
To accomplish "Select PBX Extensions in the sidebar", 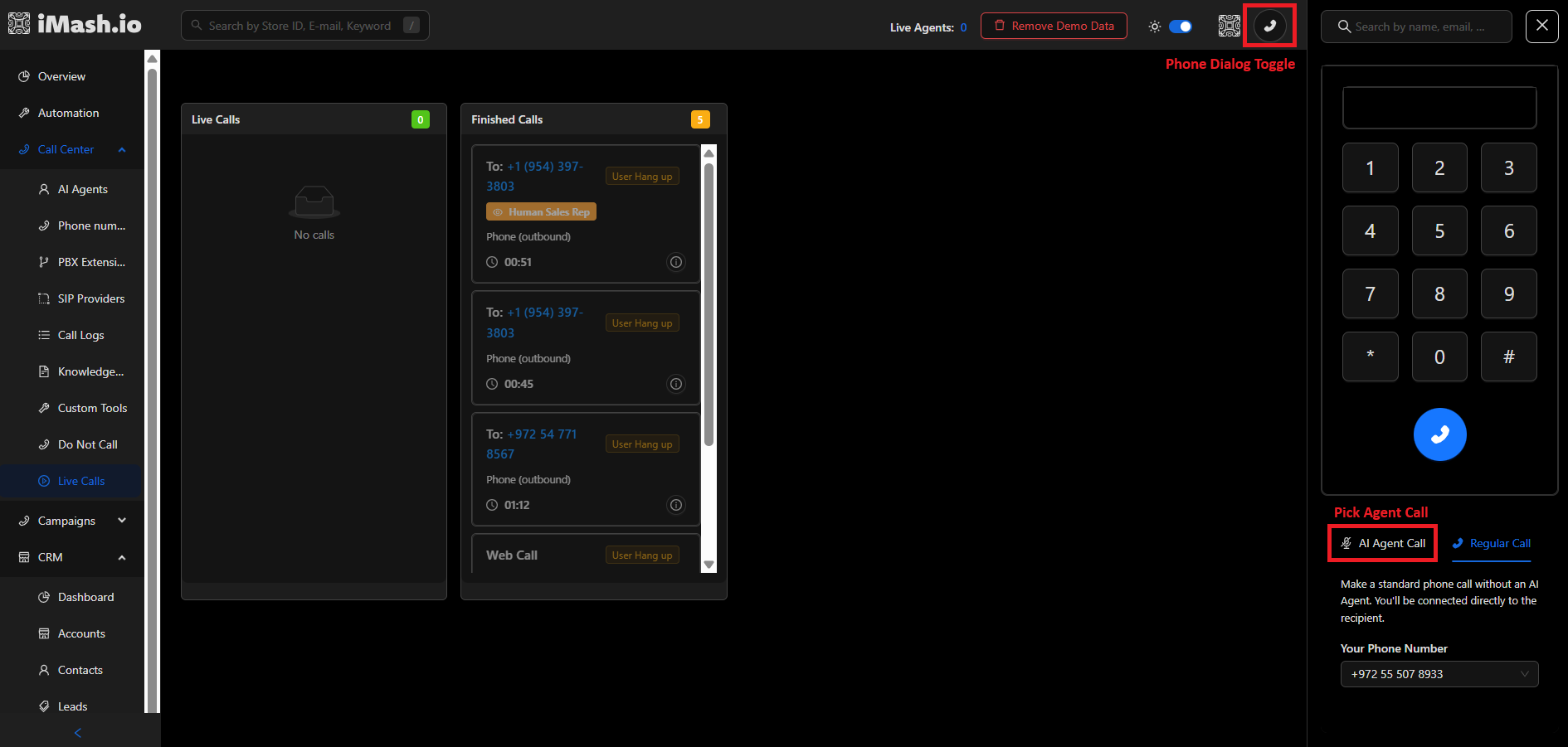I will coord(90,262).
